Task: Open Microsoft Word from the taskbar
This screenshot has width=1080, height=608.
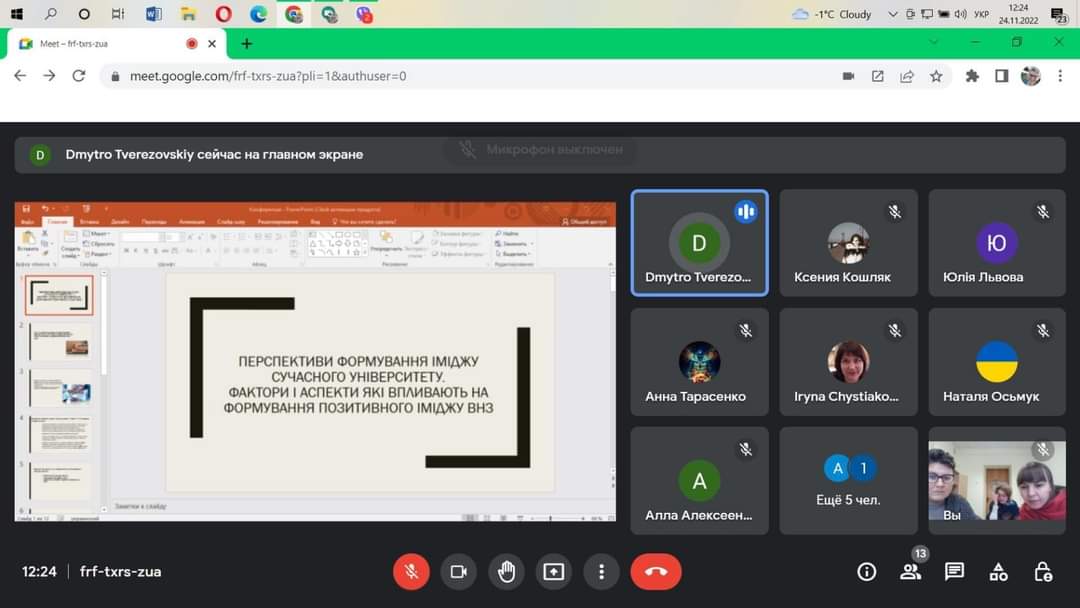Action: pos(153,14)
